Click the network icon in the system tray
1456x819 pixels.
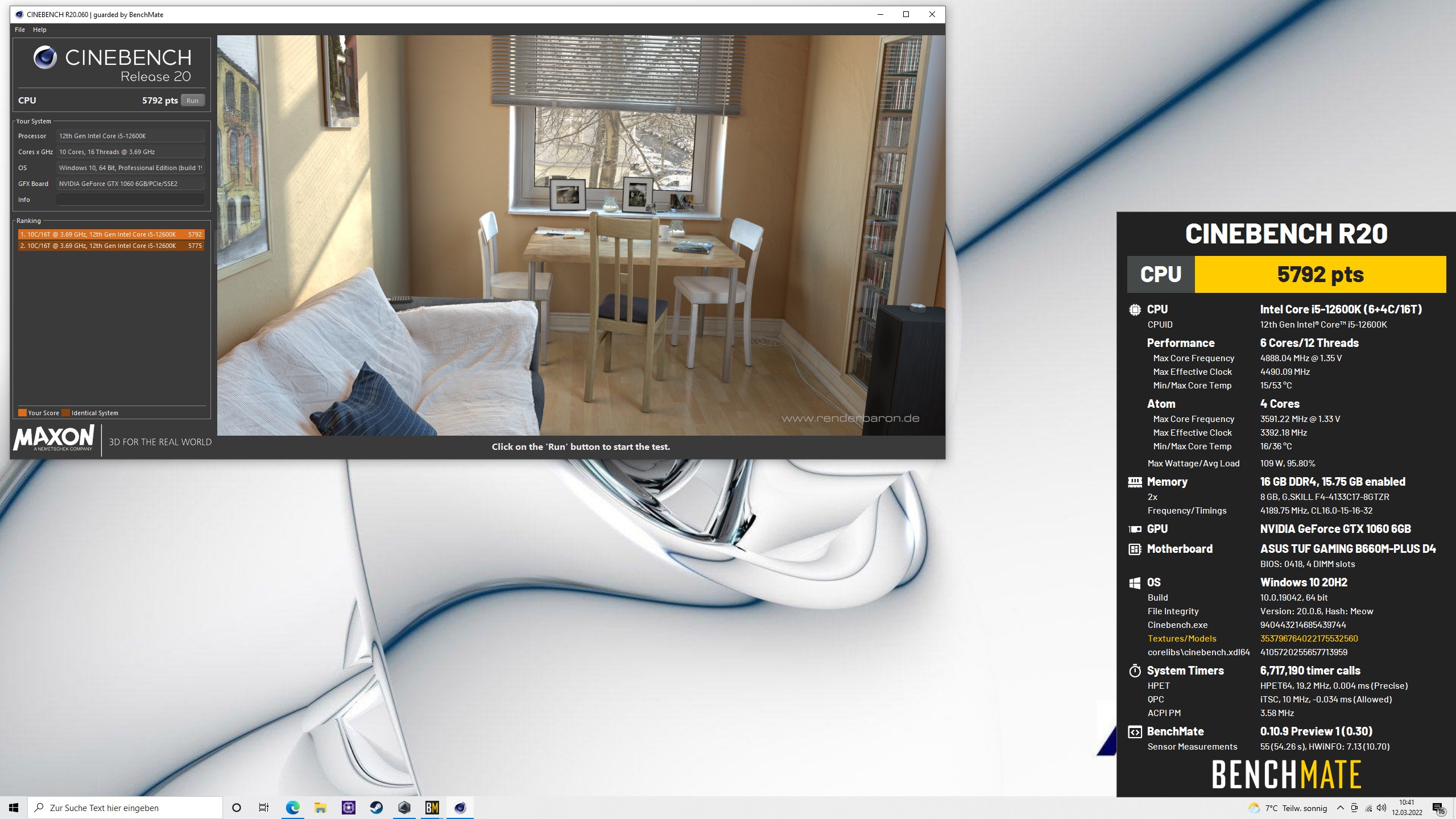point(1368,808)
